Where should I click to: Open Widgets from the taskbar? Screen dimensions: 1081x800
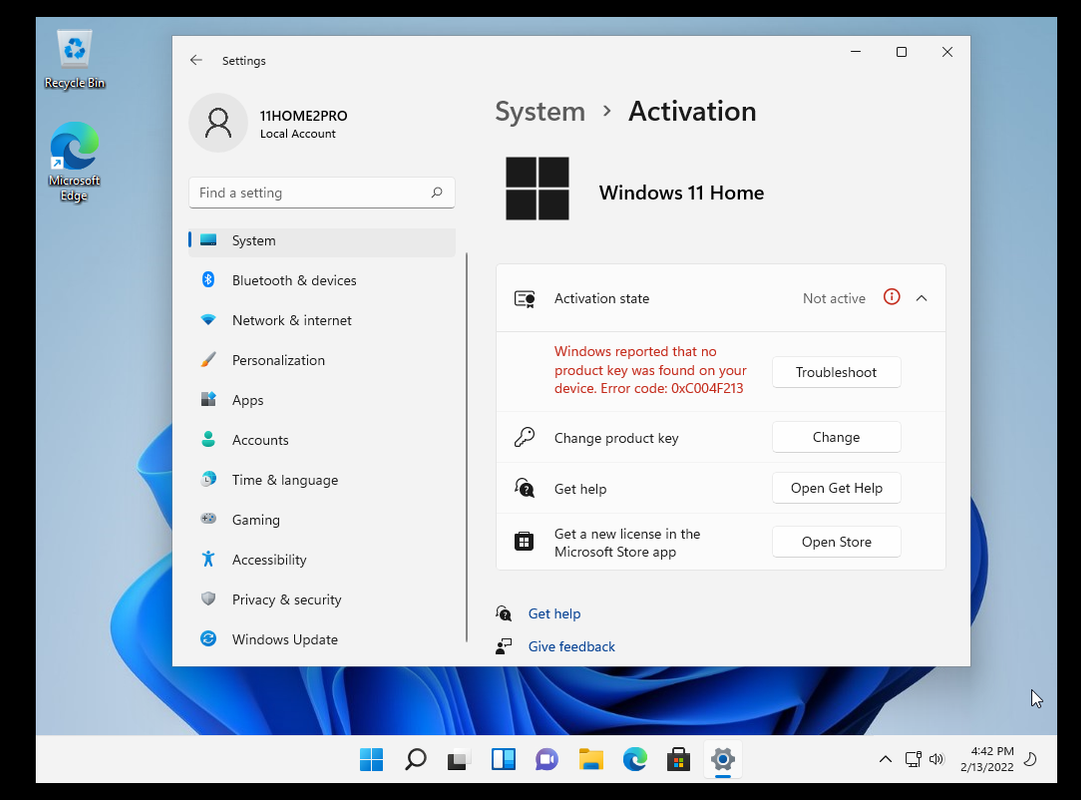(503, 759)
